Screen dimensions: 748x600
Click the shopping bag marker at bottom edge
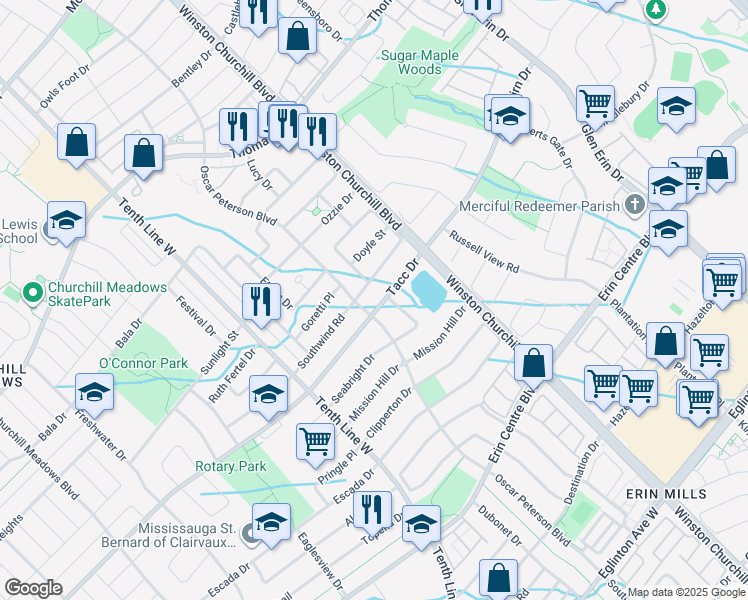pyautogui.click(x=498, y=579)
